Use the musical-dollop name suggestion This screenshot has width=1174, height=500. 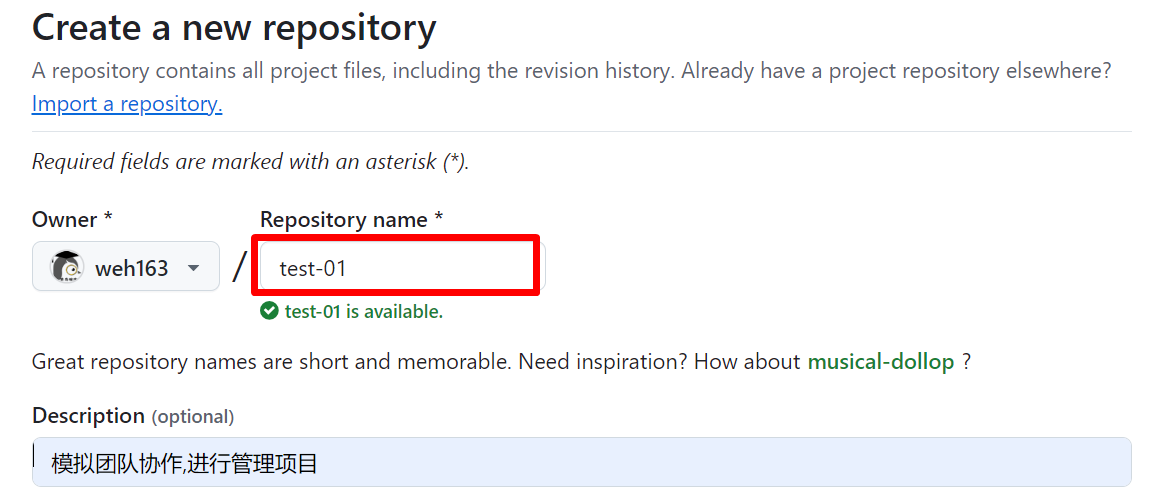pyautogui.click(x=880, y=362)
